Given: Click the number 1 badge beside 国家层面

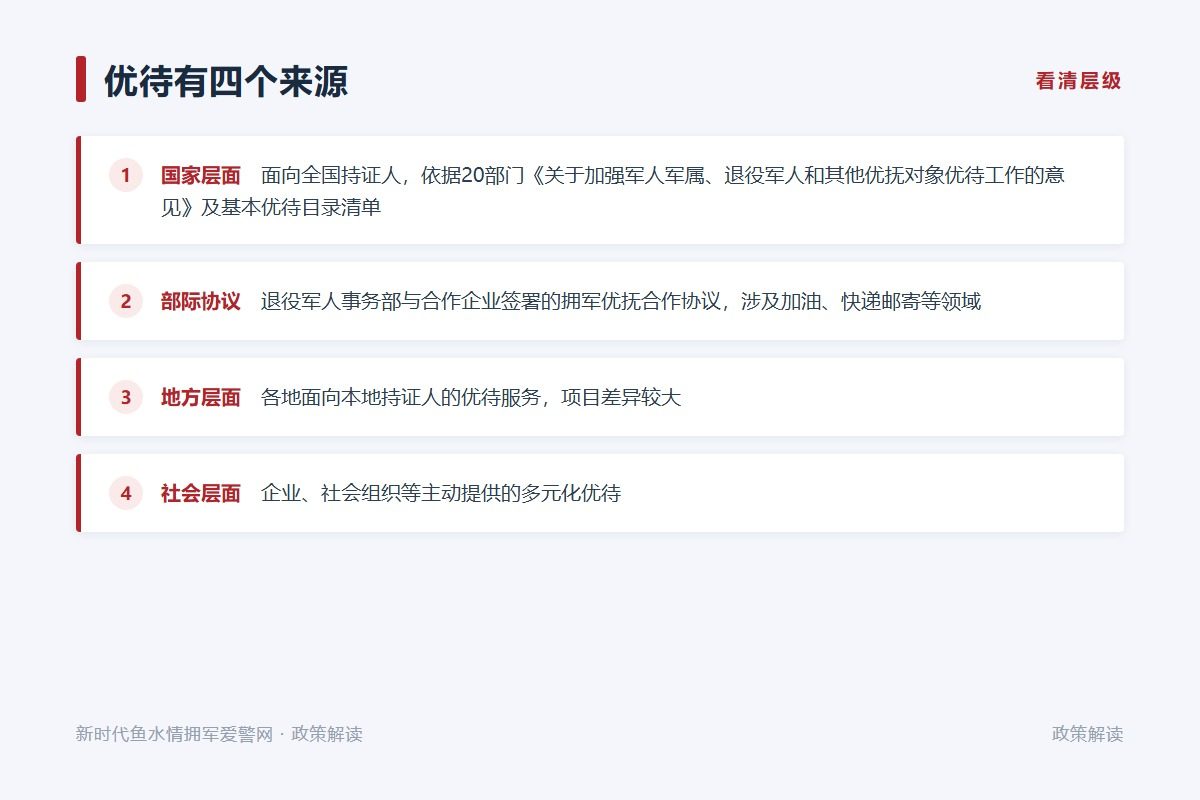Looking at the screenshot, I should point(126,176).
